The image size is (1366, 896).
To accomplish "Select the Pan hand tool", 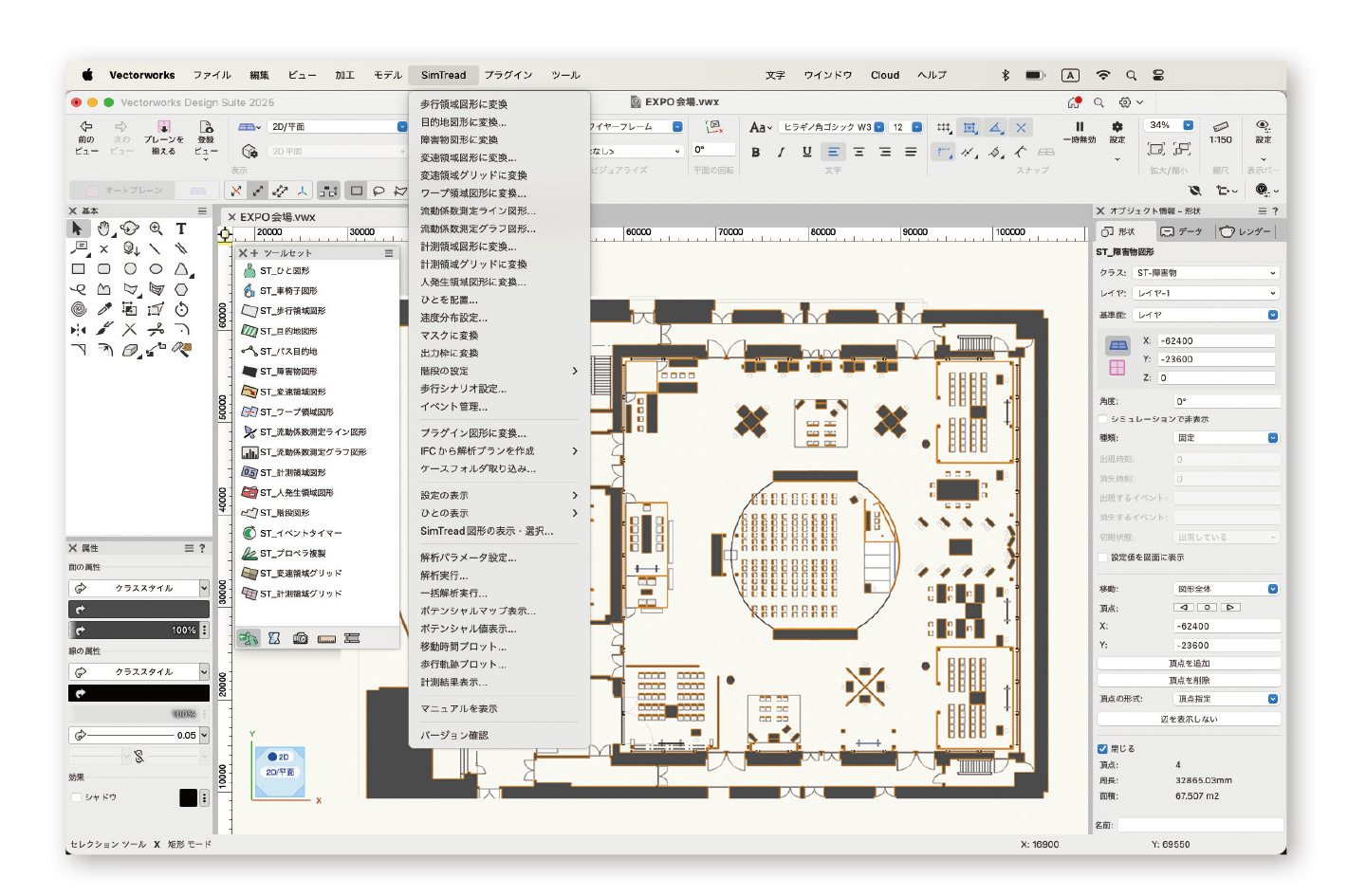I will tap(103, 229).
